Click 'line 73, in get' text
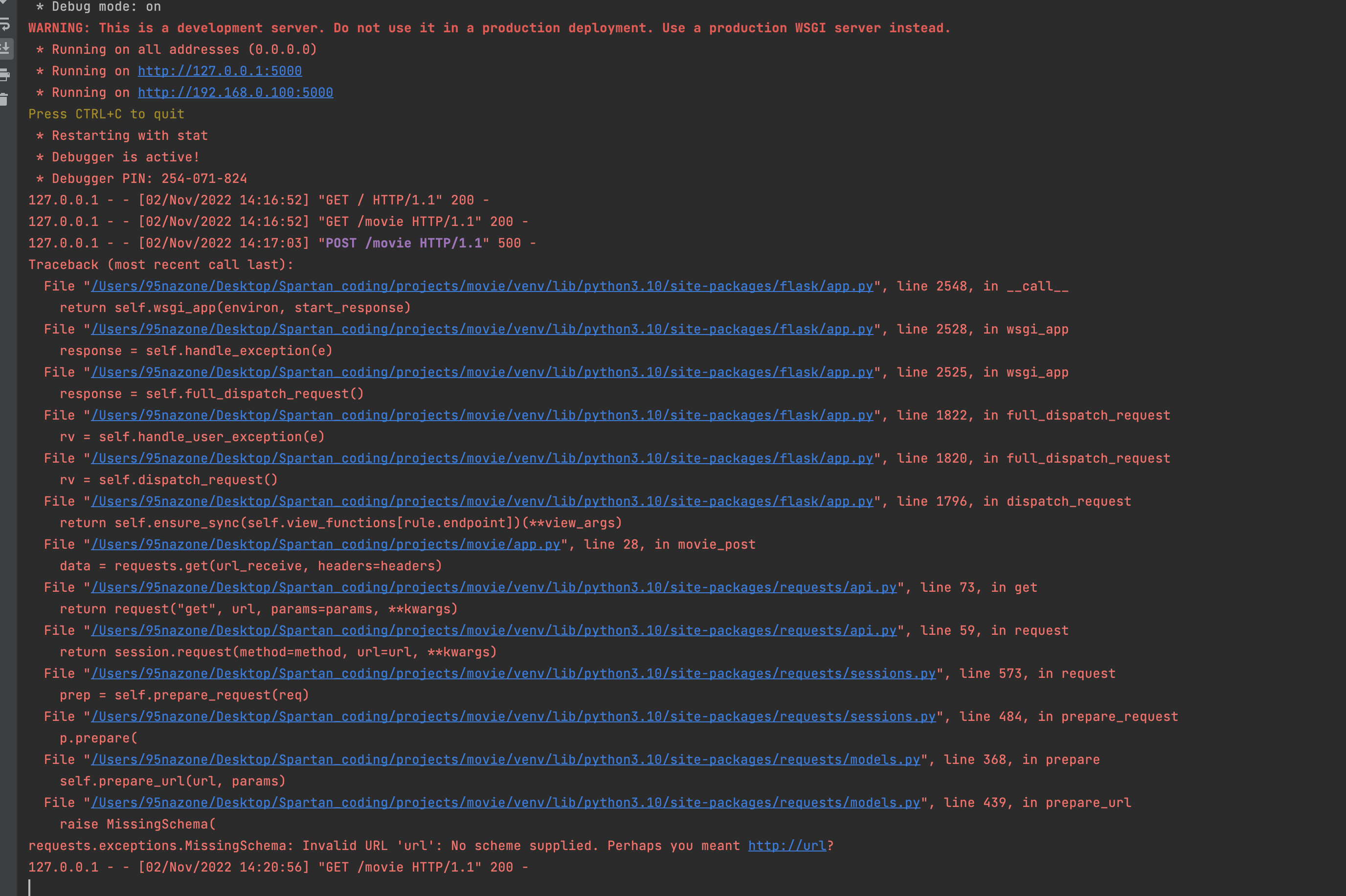 (979, 587)
